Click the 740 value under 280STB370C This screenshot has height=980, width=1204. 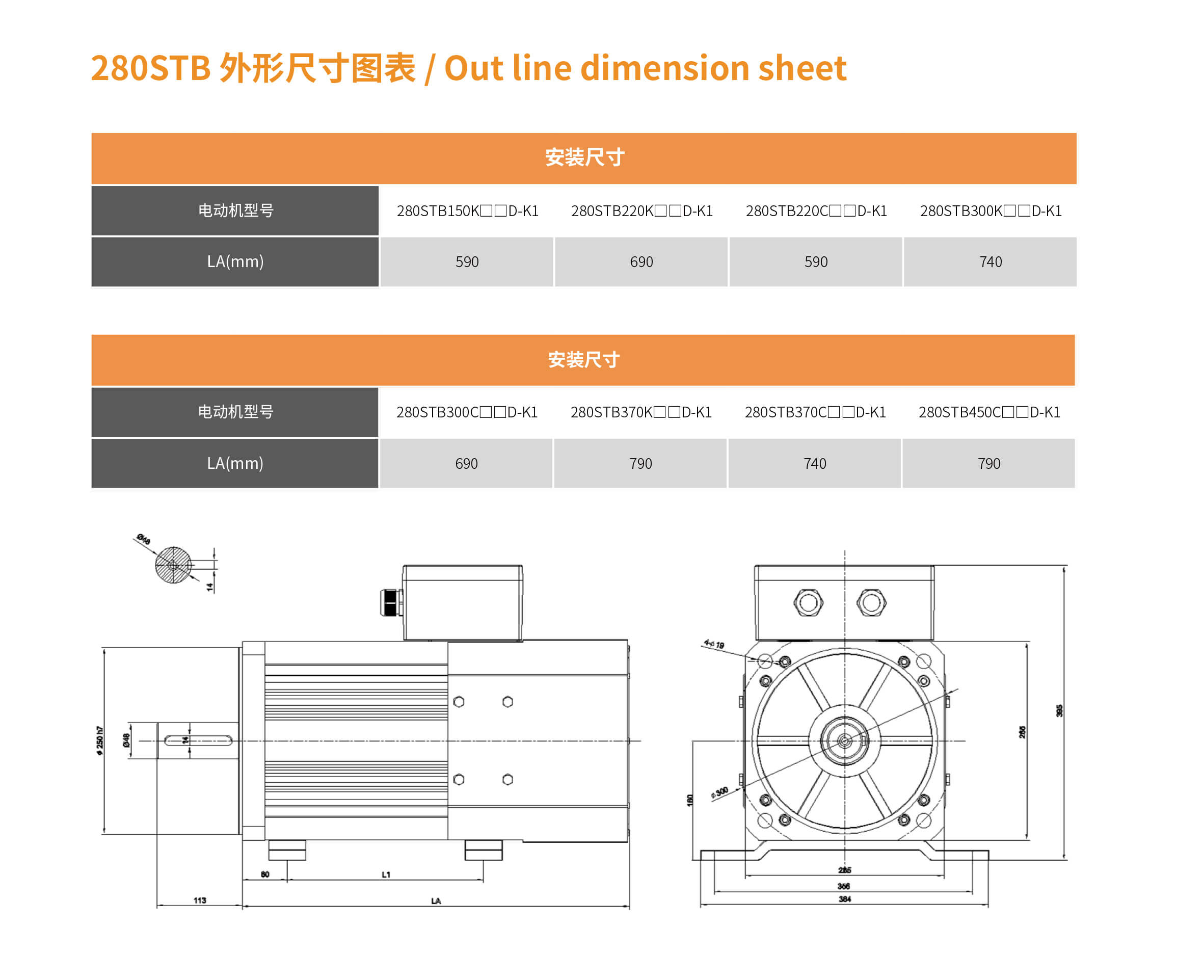[x=815, y=463]
